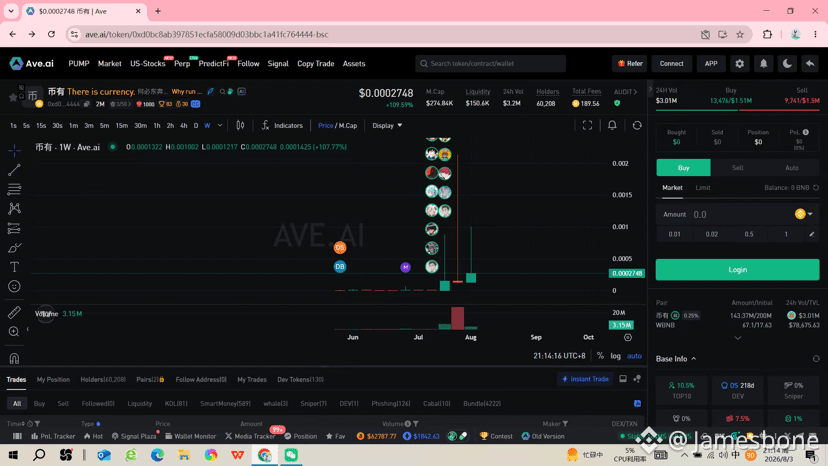
Task: Select the Text annotation tool
Action: [x=14, y=267]
